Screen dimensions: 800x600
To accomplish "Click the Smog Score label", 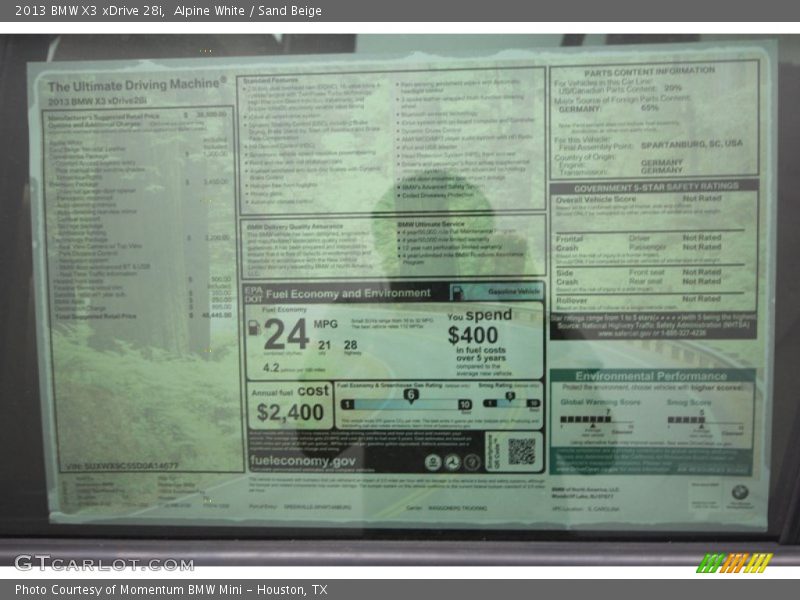I will [x=689, y=403].
